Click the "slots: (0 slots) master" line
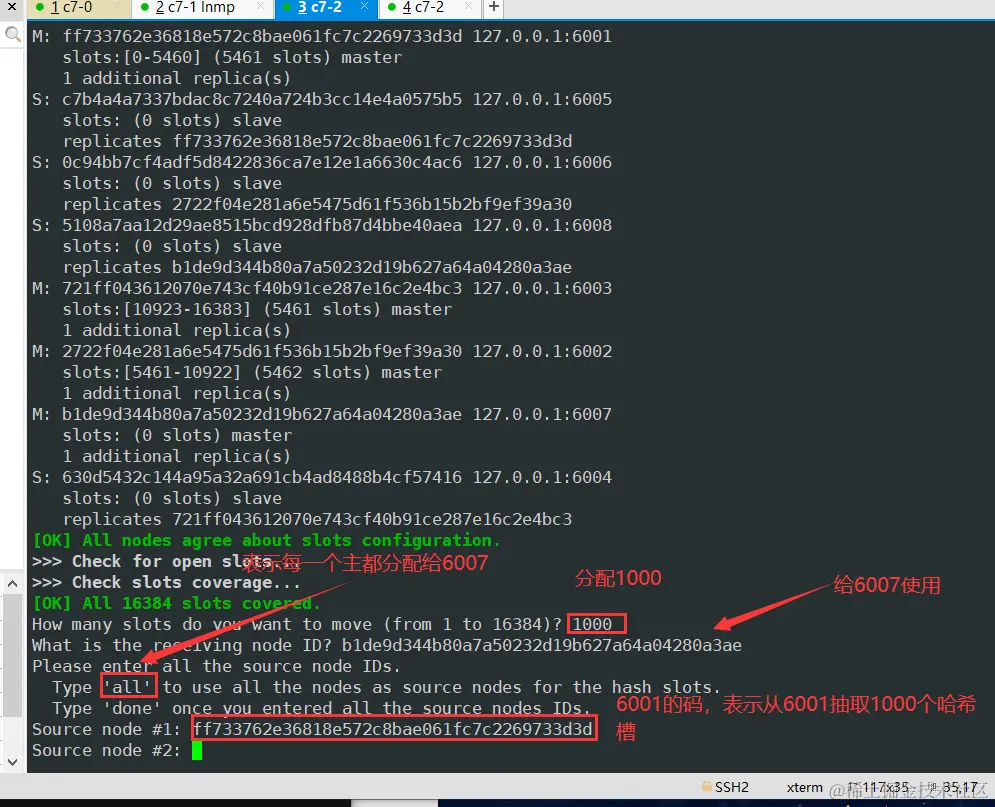The height and width of the screenshot is (807, 995). click(177, 435)
